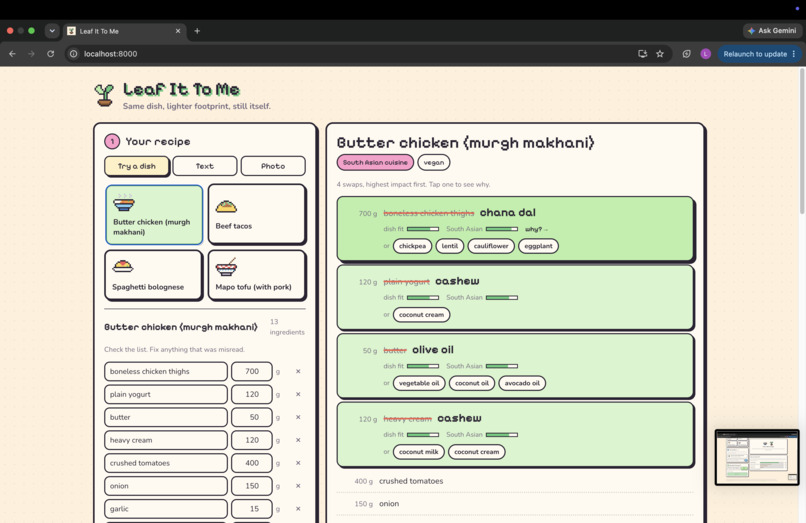
Task: Expand the olive oil swap card
Action: click(x=516, y=366)
